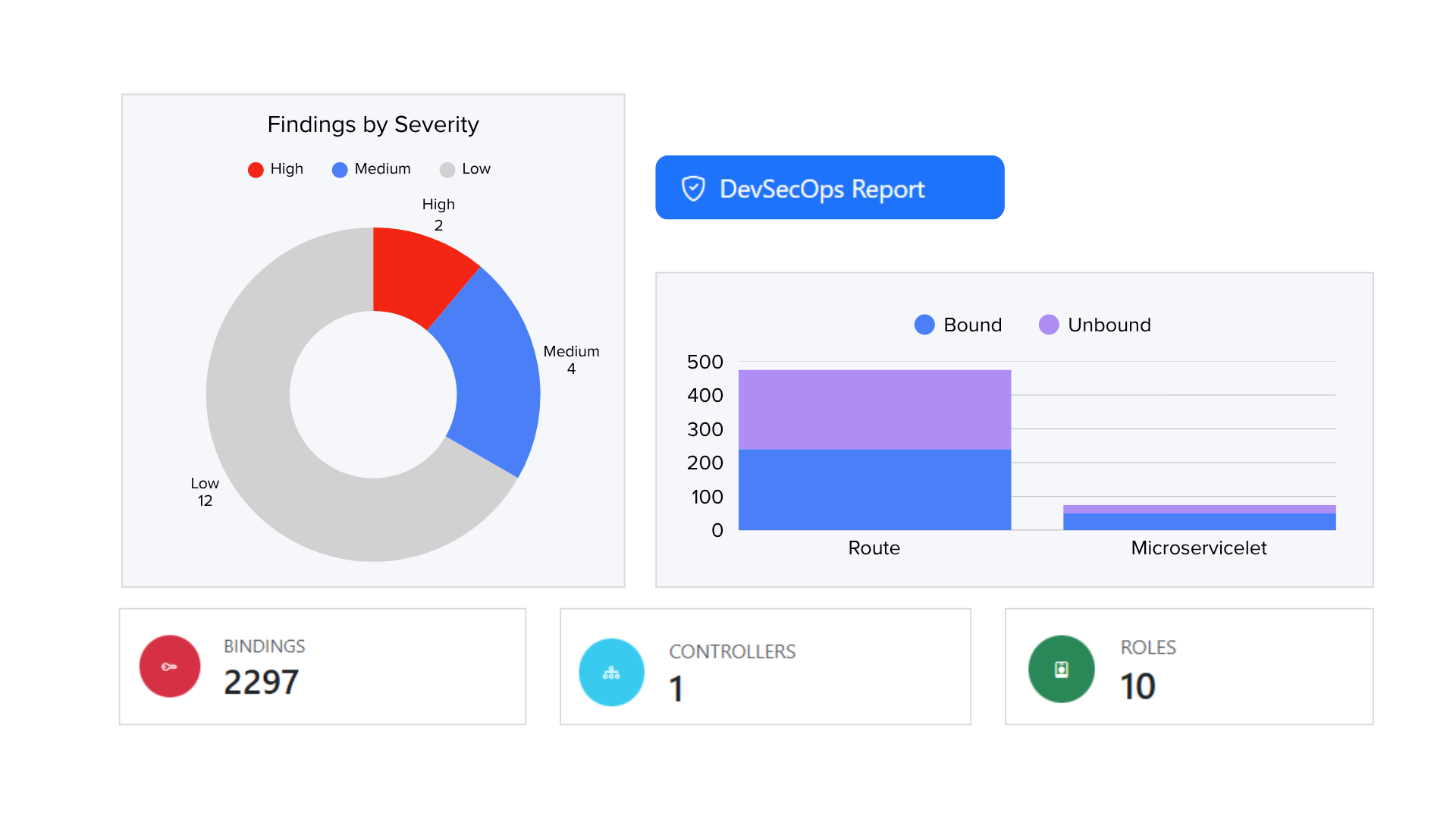
Task: Click the cyan Controllers network icon
Action: pyautogui.click(x=611, y=672)
